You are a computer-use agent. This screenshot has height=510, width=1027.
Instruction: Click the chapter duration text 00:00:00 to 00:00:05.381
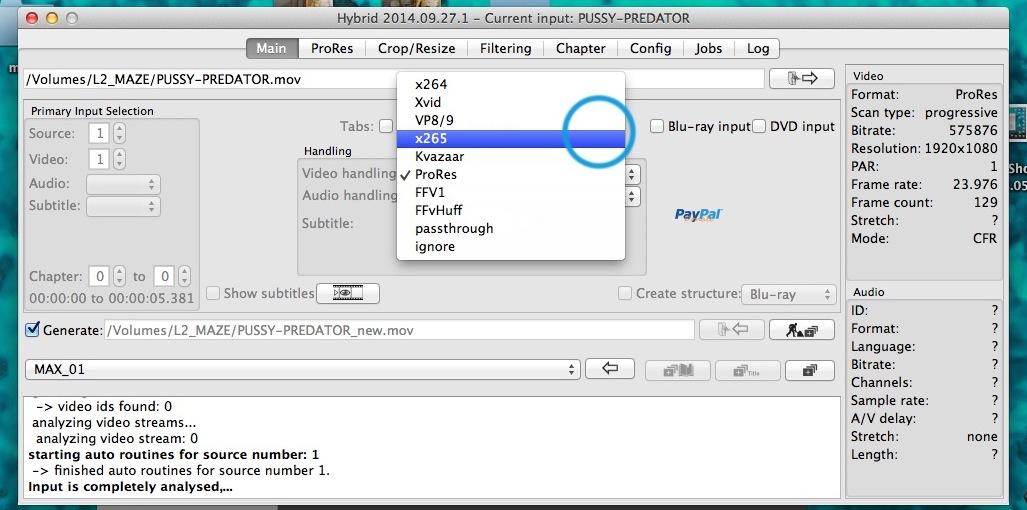(112, 299)
